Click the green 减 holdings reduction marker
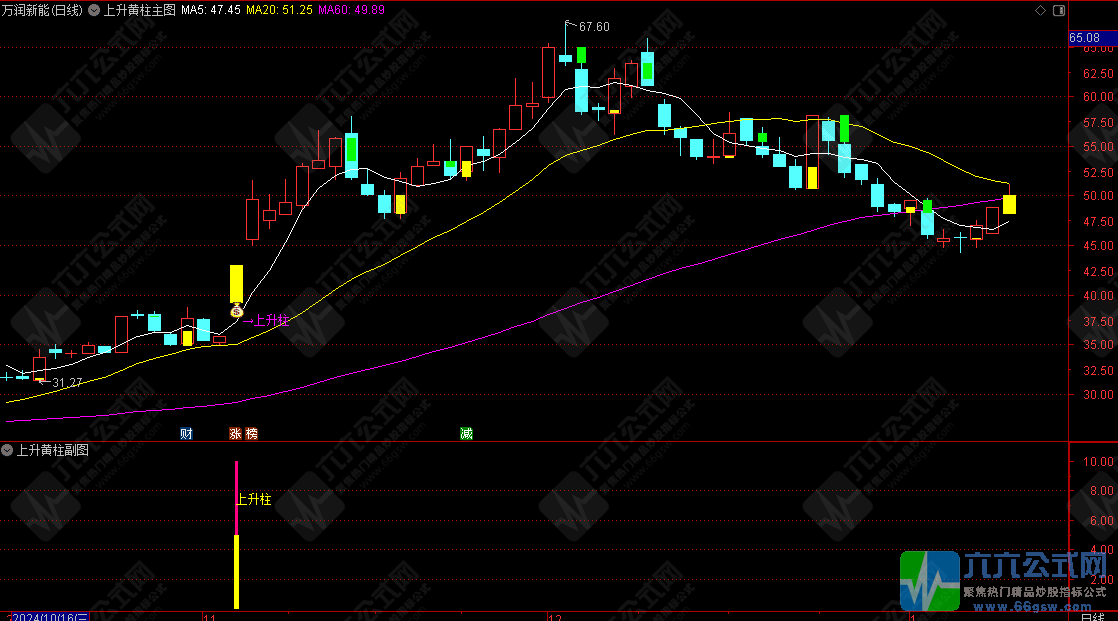The height and width of the screenshot is (621, 1118). point(466,433)
